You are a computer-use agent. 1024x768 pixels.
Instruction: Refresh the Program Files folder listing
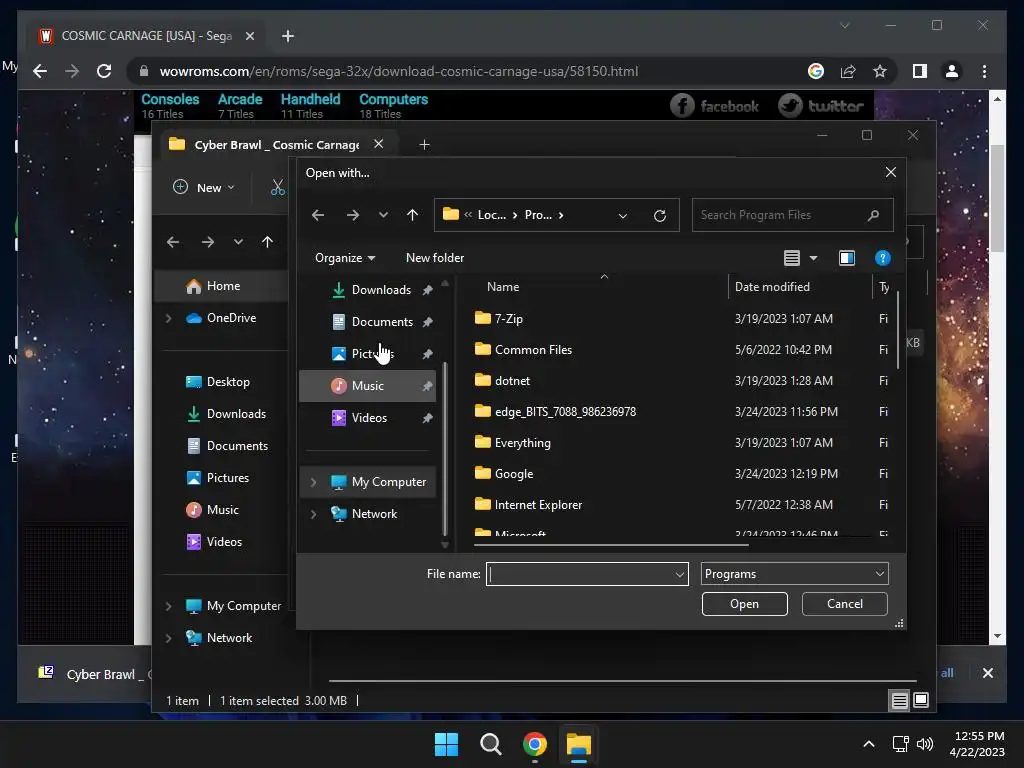click(660, 216)
